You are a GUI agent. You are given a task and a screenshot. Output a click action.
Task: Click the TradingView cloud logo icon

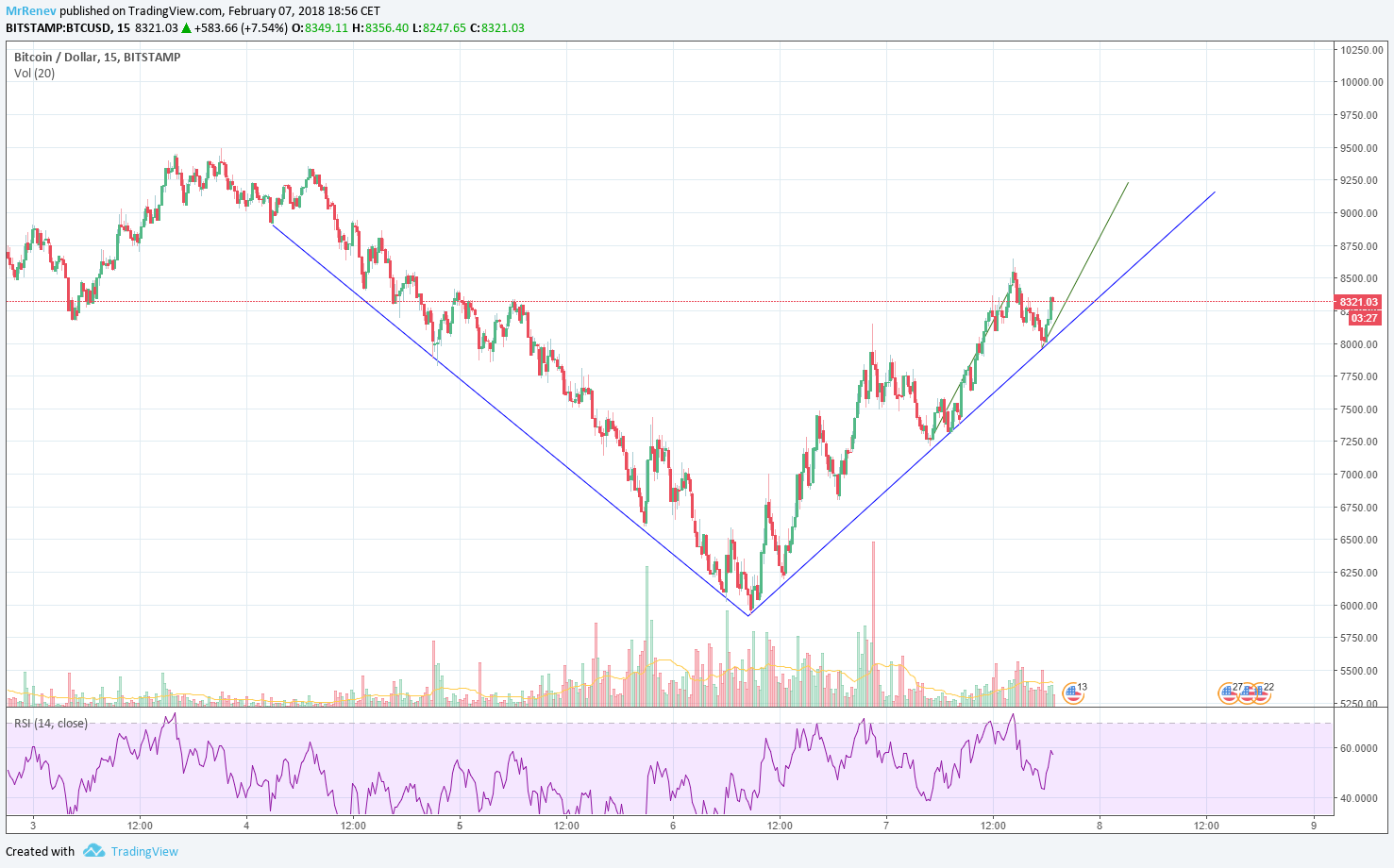coord(93,850)
